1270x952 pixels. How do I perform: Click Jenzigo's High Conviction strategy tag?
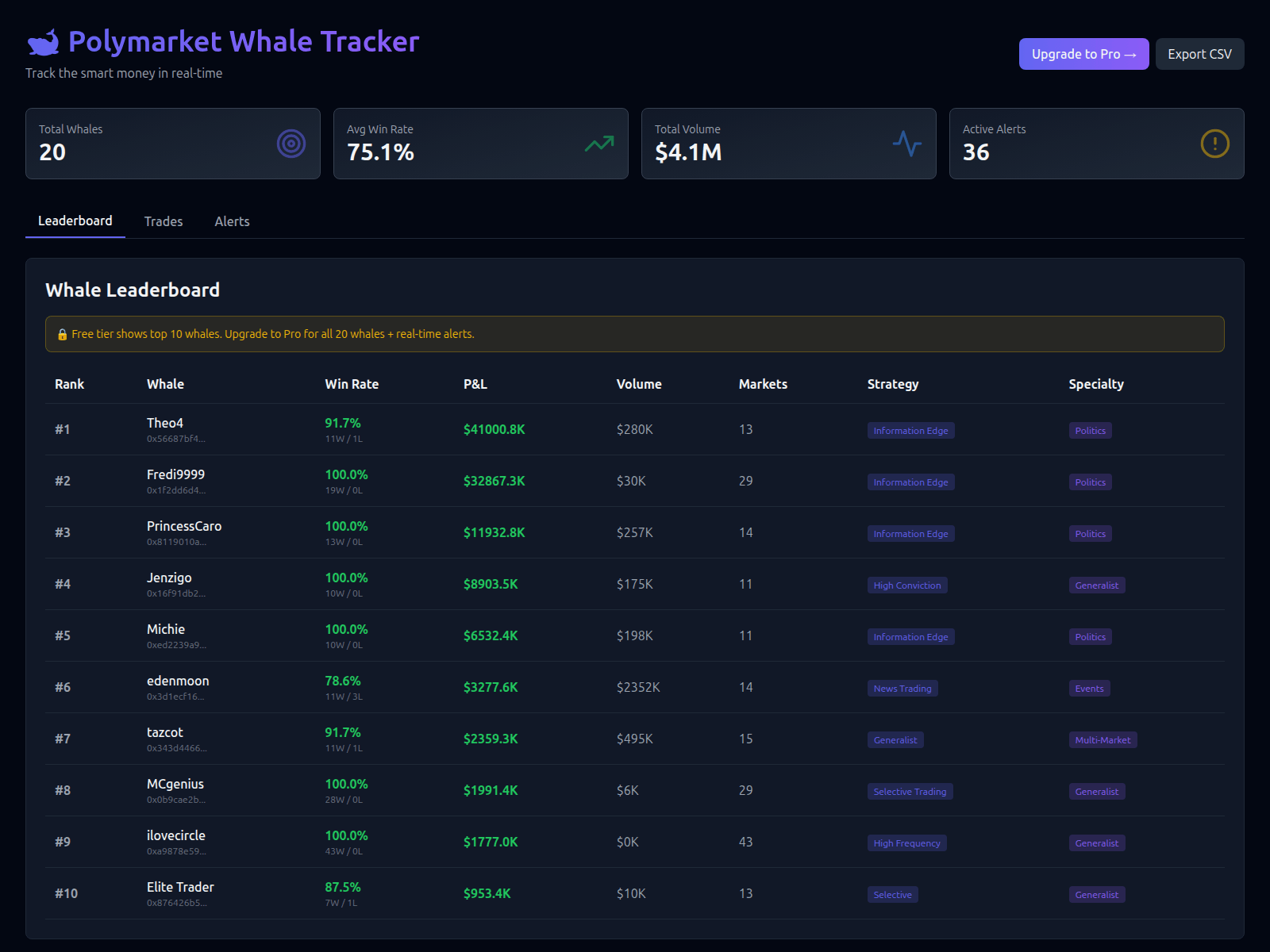coord(907,585)
